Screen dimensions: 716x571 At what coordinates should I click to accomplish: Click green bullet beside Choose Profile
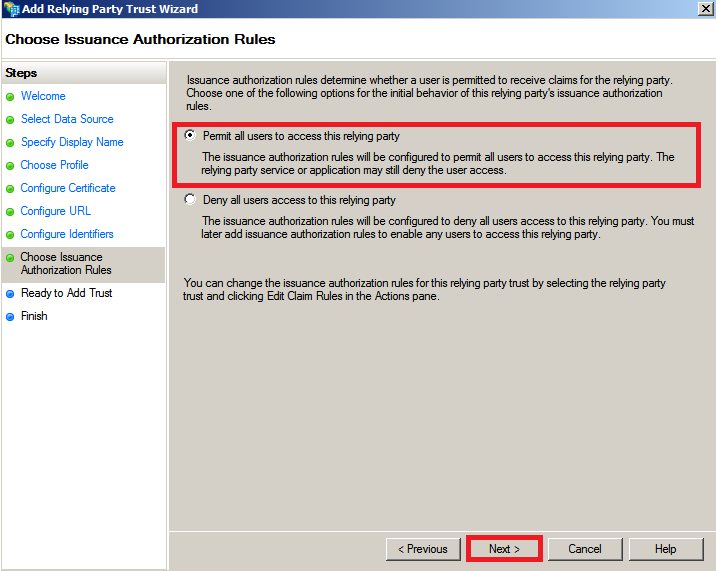[10, 166]
